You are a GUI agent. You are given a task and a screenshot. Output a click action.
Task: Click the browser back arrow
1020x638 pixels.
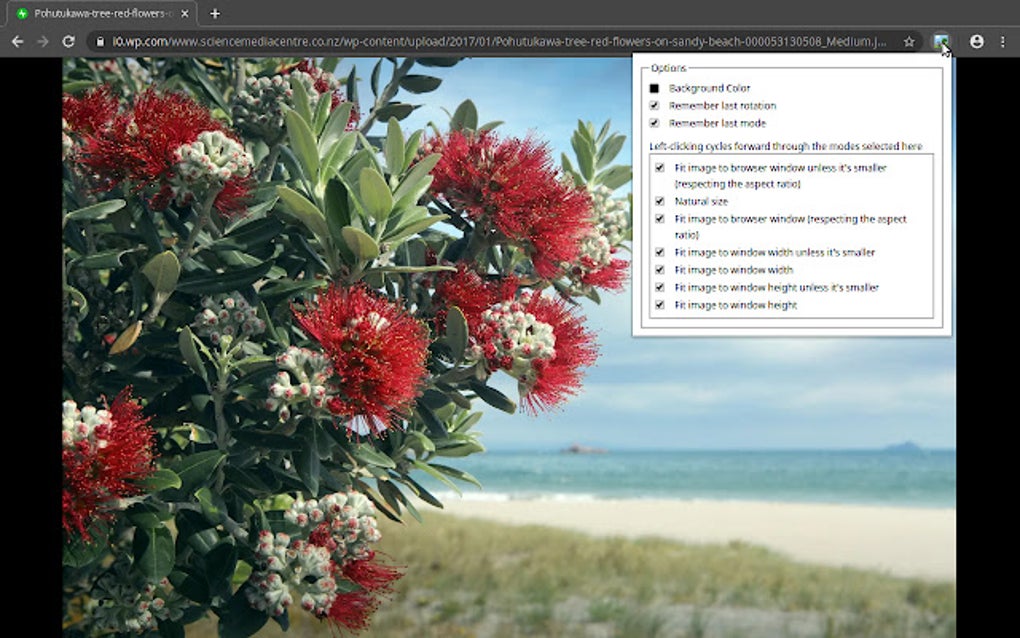click(18, 41)
